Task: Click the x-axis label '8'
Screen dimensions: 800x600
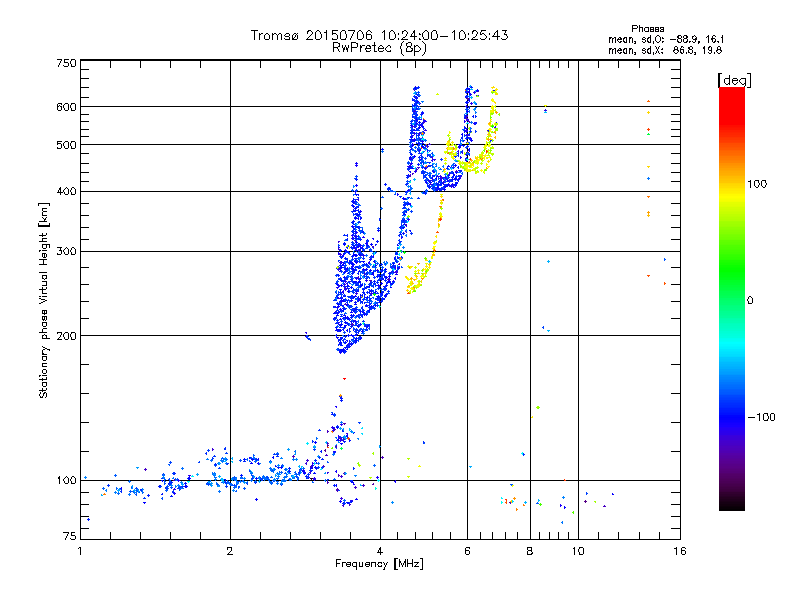Action: tap(530, 551)
